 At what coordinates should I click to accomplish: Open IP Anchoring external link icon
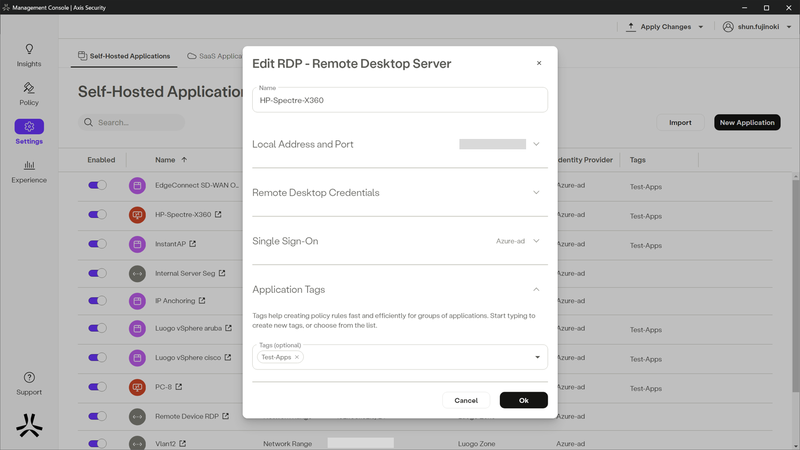pos(202,301)
